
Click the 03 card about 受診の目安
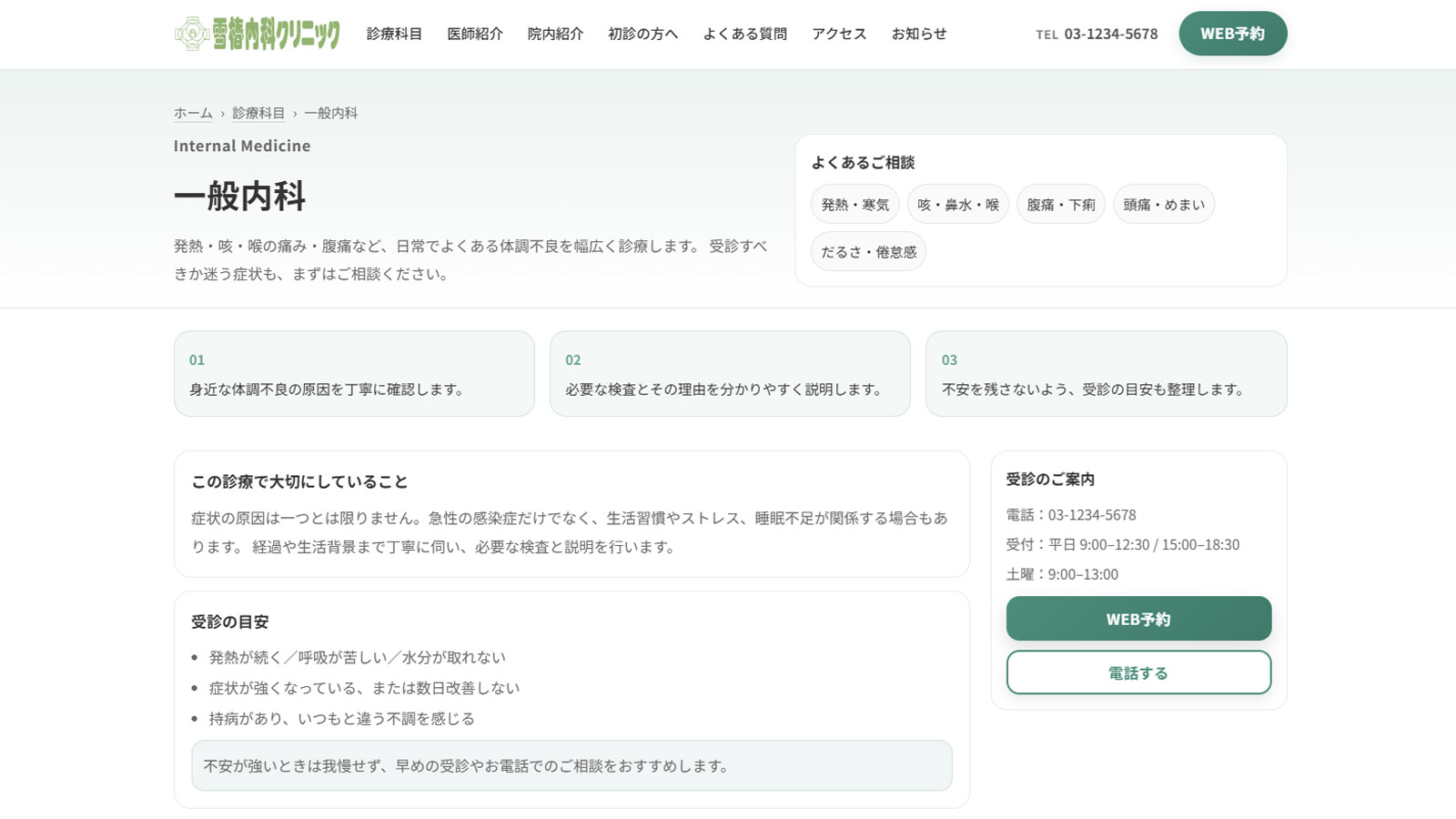point(1106,374)
